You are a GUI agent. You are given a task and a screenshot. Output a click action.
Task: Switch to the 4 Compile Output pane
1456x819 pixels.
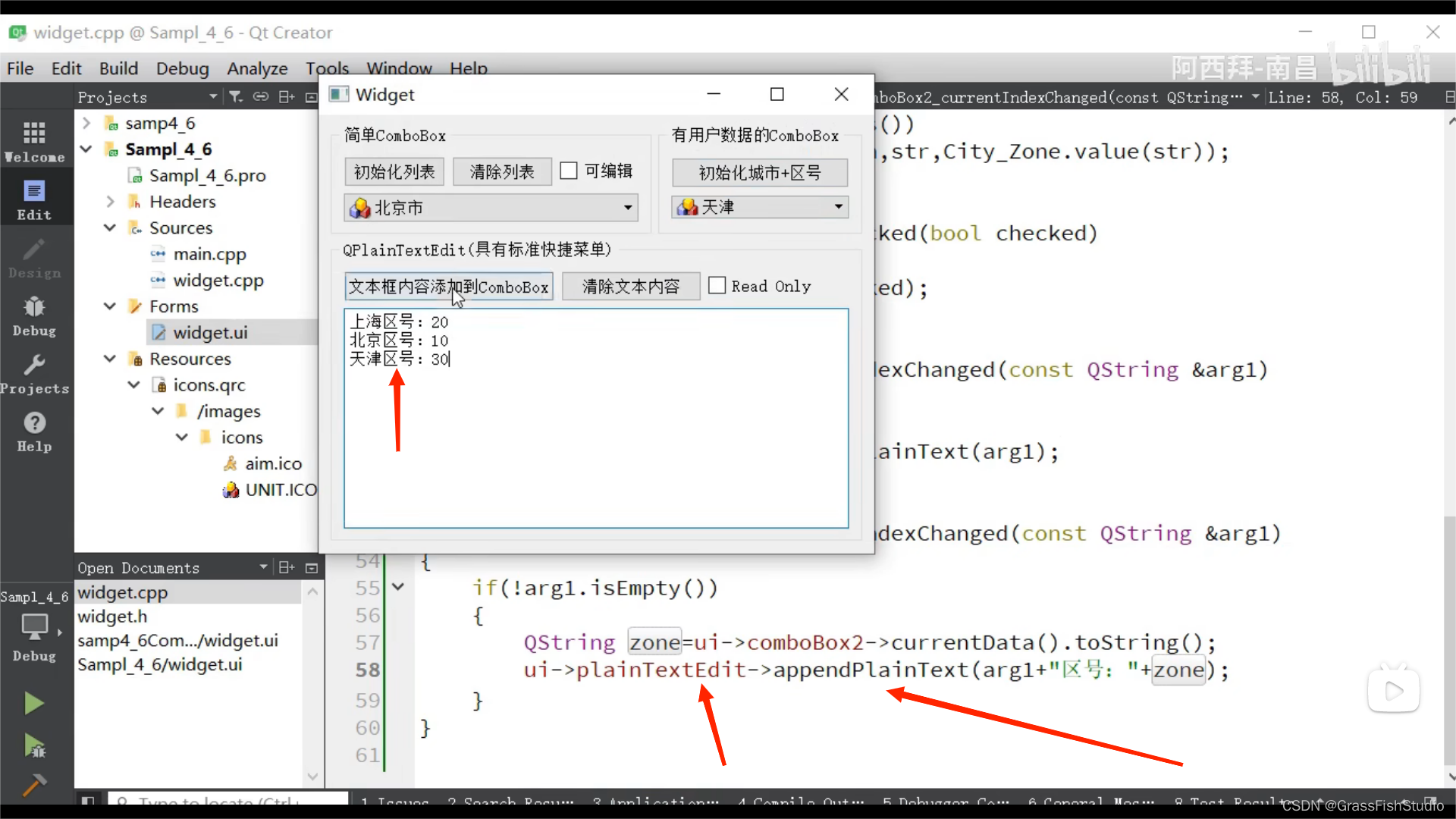pyautogui.click(x=800, y=804)
